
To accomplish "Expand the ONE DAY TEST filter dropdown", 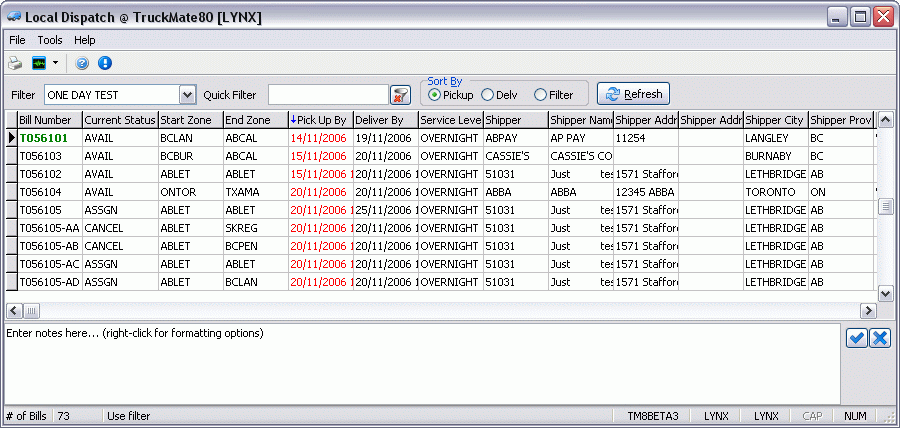I will coord(187,95).
